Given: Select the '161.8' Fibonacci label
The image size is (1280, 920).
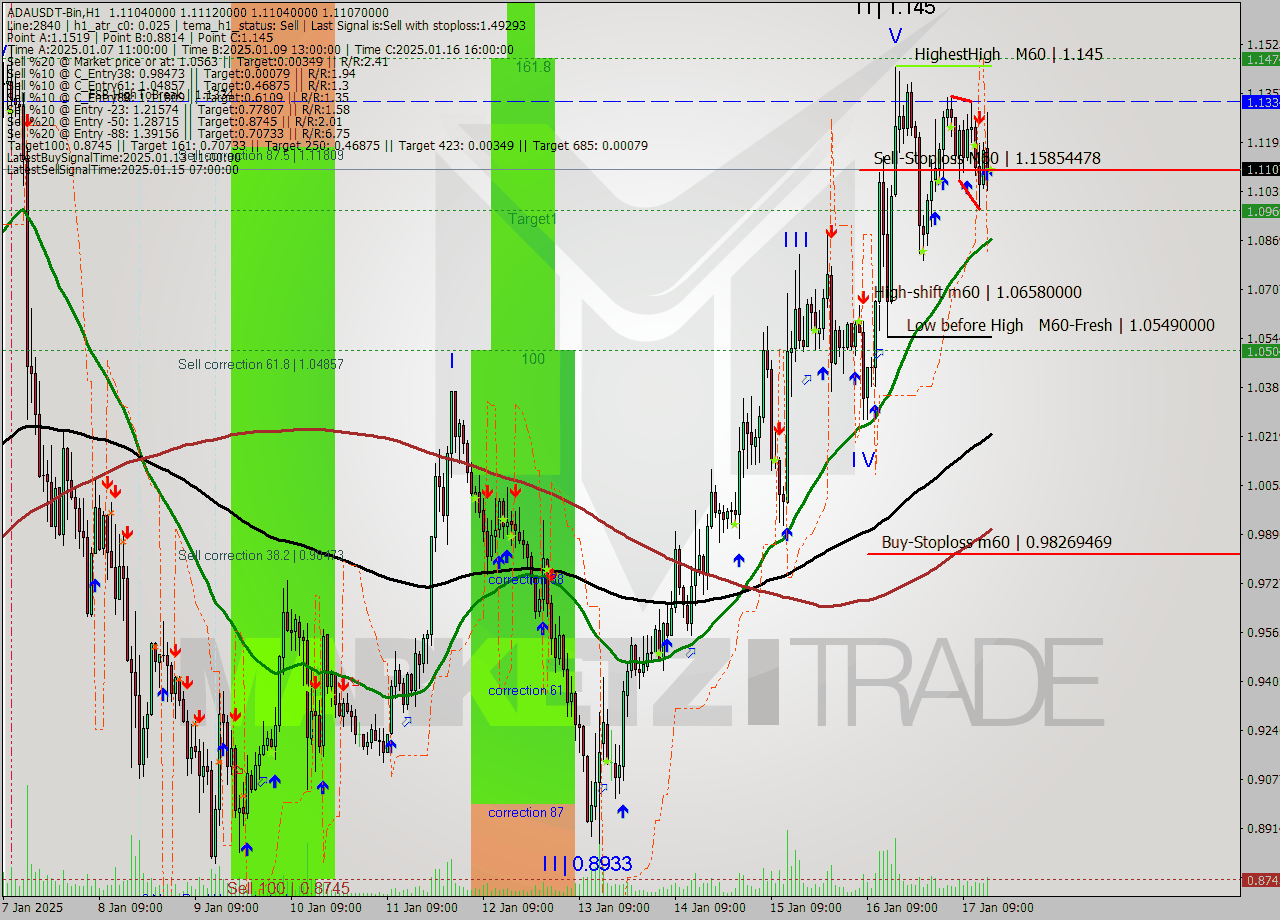Looking at the screenshot, I should click(533, 66).
